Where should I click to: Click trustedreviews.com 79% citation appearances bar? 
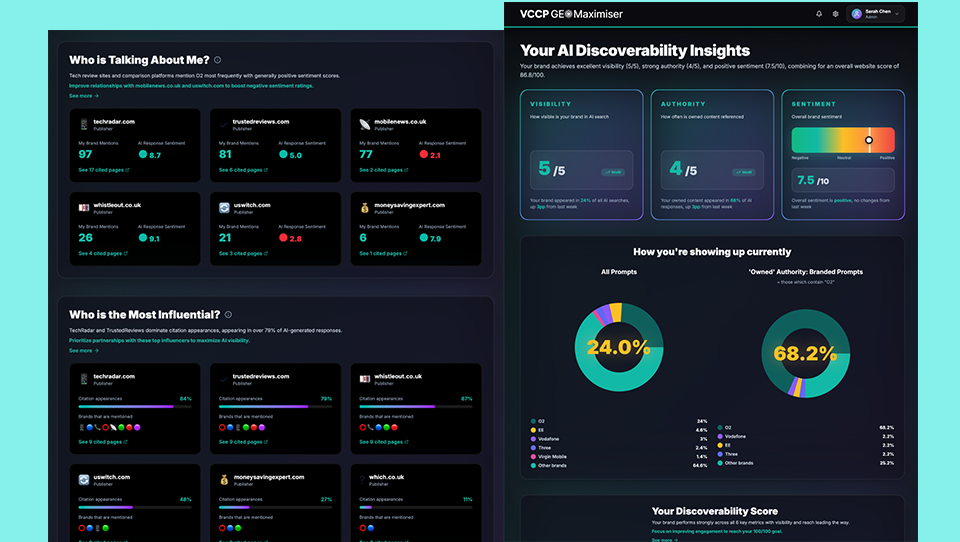276,406
